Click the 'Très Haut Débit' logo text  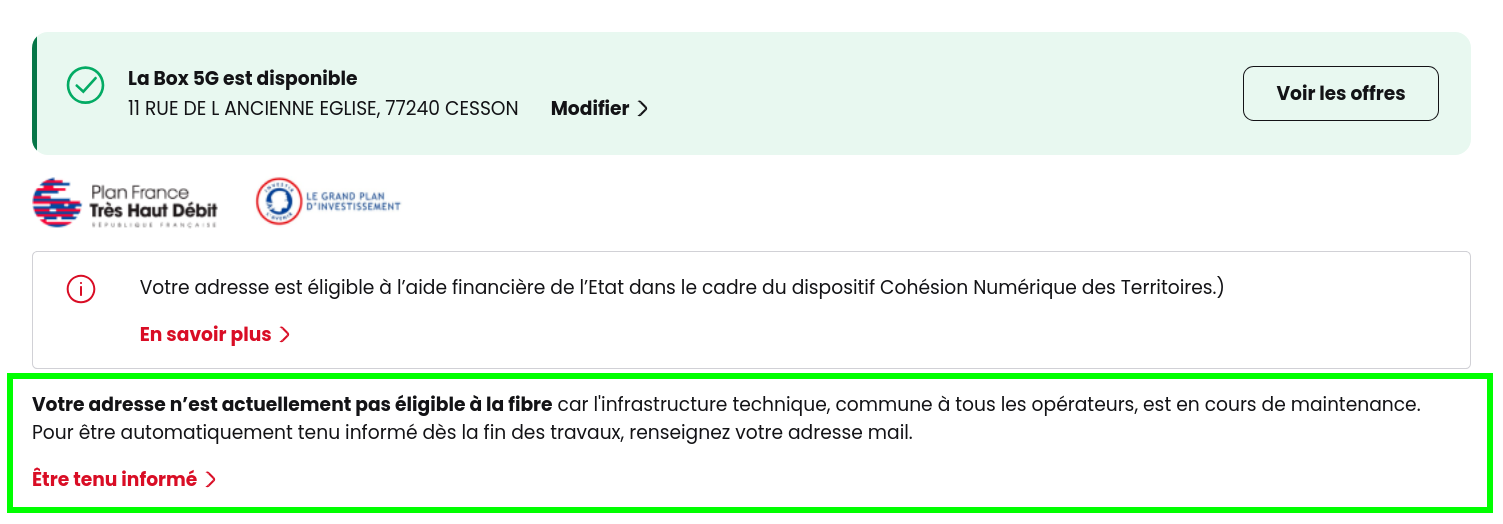[x=153, y=210]
